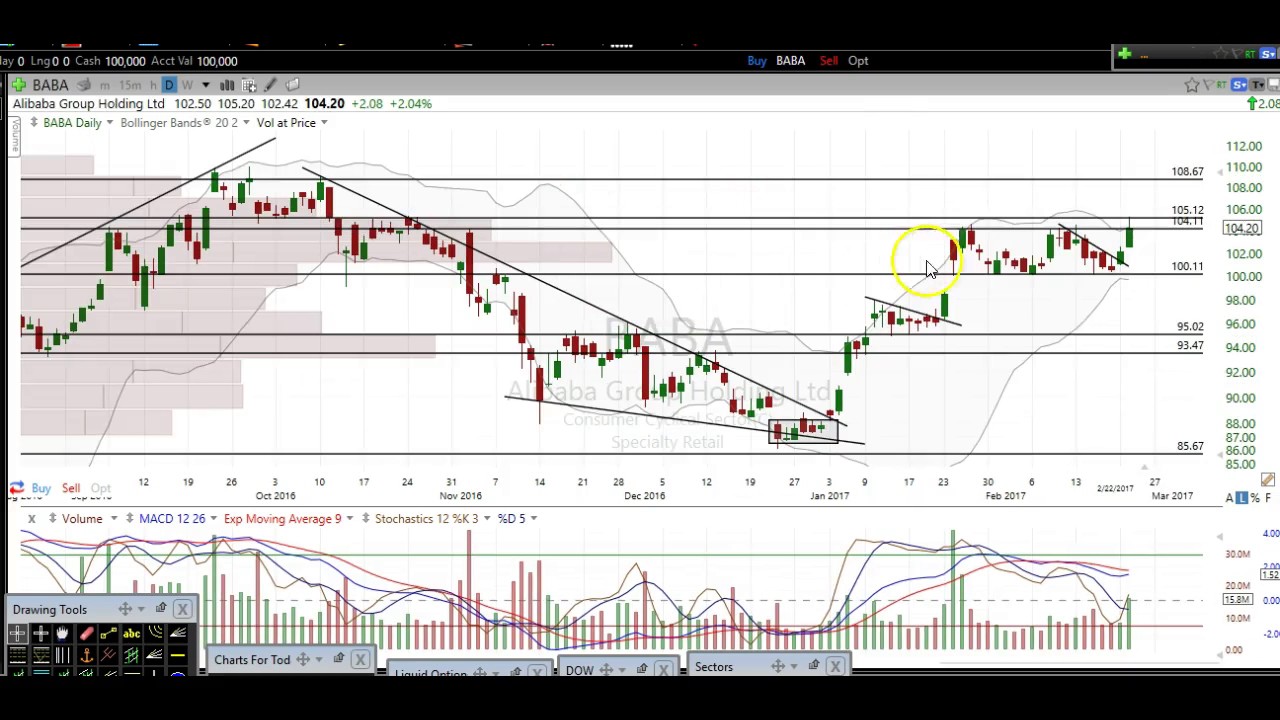Open the Vol at Price dropdown
Viewport: 1280px width, 720px height.
323,123
